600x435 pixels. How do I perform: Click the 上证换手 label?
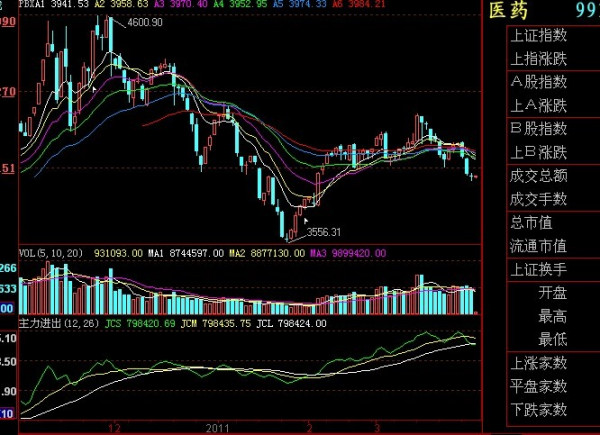(538, 270)
